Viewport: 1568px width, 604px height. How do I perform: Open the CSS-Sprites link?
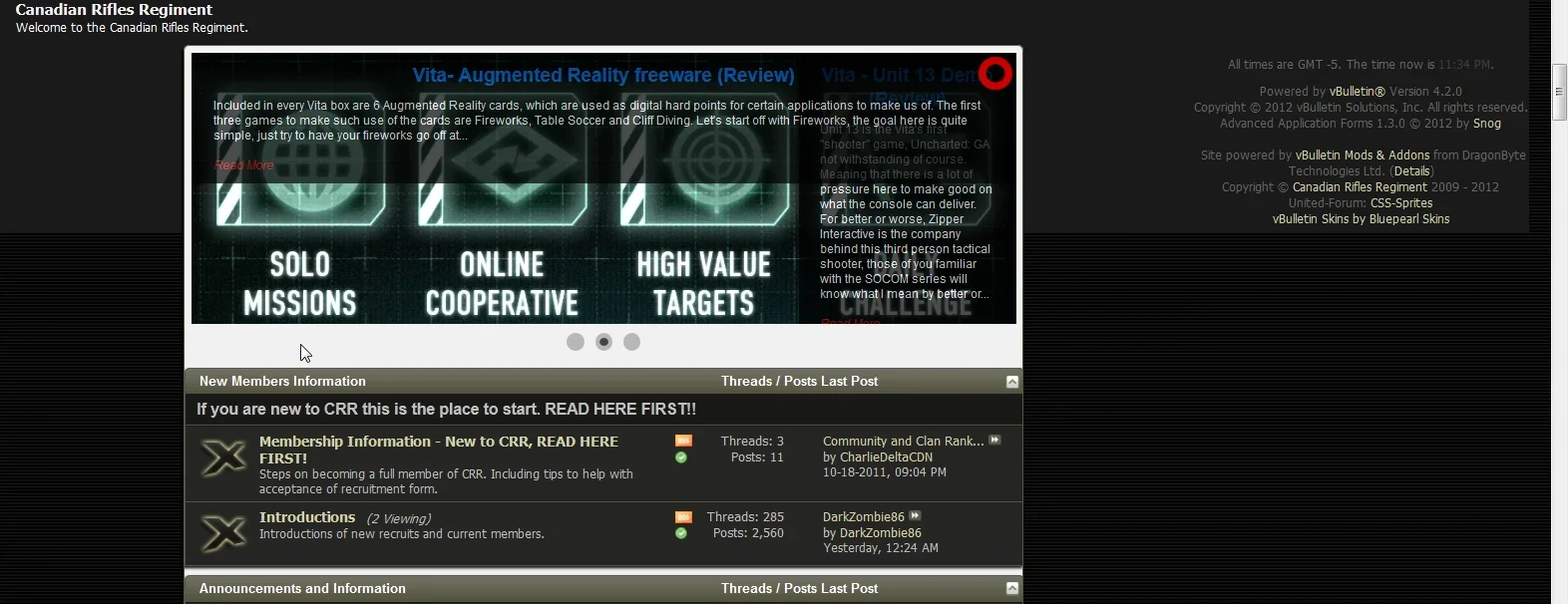click(1401, 203)
